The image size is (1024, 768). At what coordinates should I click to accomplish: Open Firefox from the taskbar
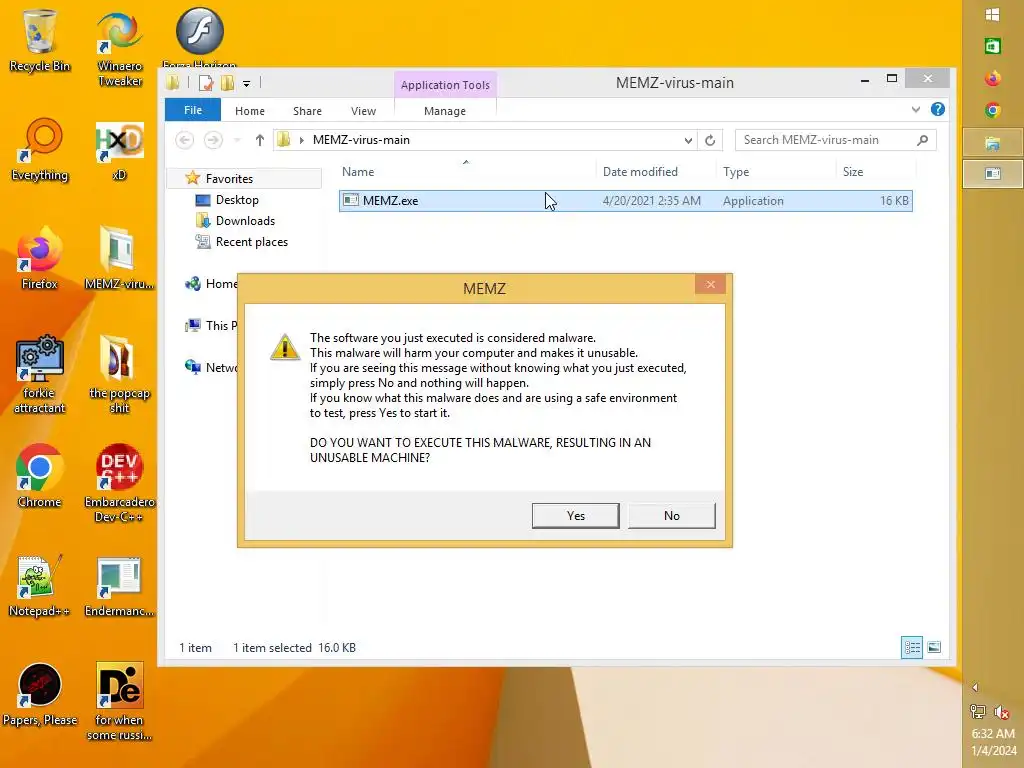[993, 78]
